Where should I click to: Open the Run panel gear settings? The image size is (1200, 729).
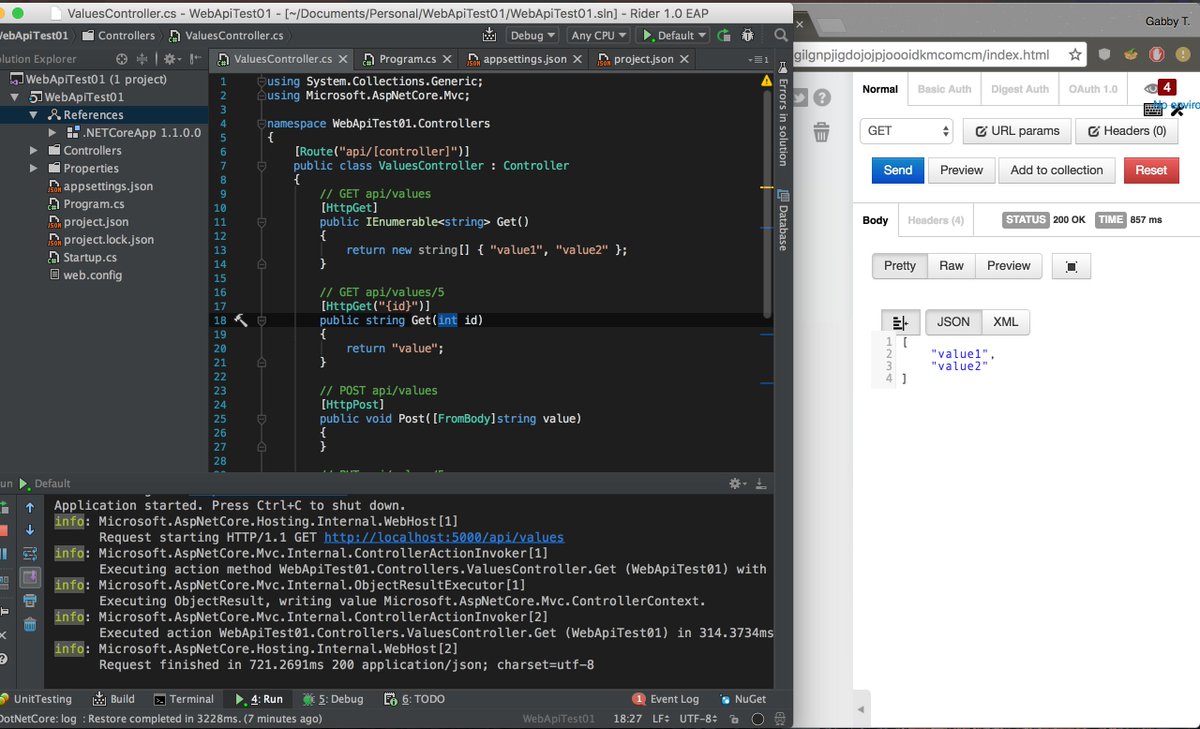(738, 483)
